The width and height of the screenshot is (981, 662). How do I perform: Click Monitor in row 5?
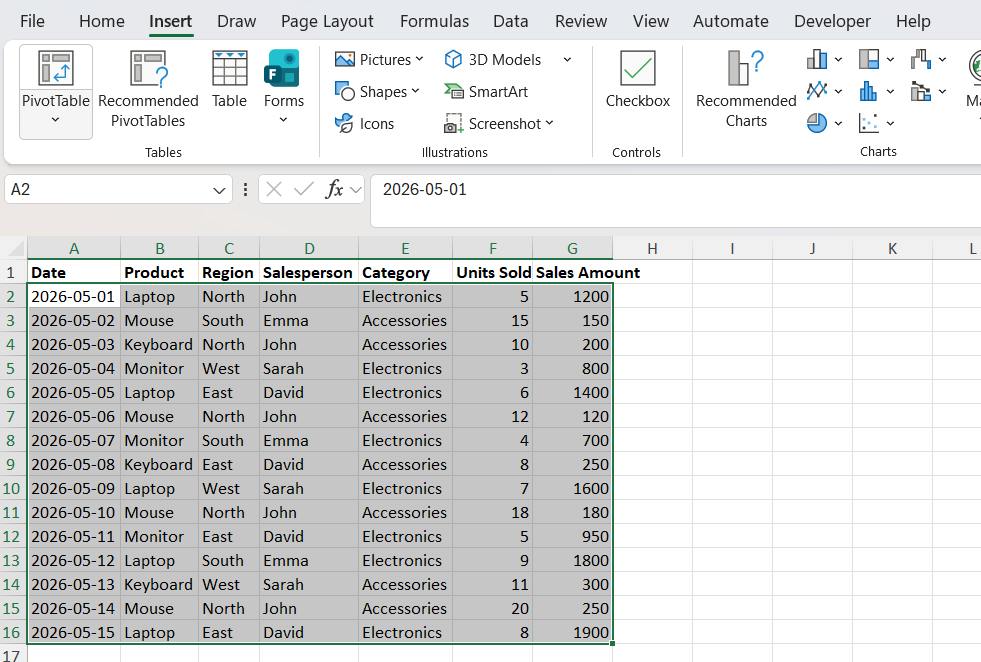point(160,369)
